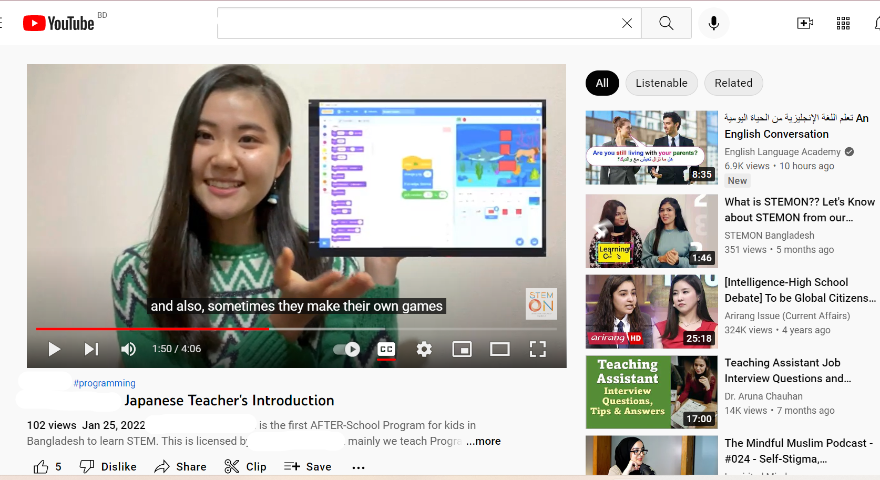Create a Clip from video

pyautogui.click(x=245, y=467)
